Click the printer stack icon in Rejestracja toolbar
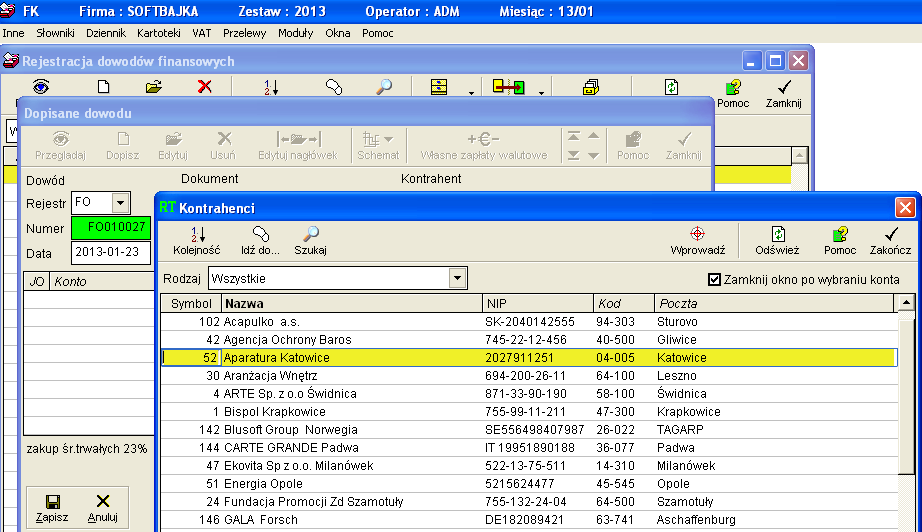The image size is (922, 532). (590, 87)
